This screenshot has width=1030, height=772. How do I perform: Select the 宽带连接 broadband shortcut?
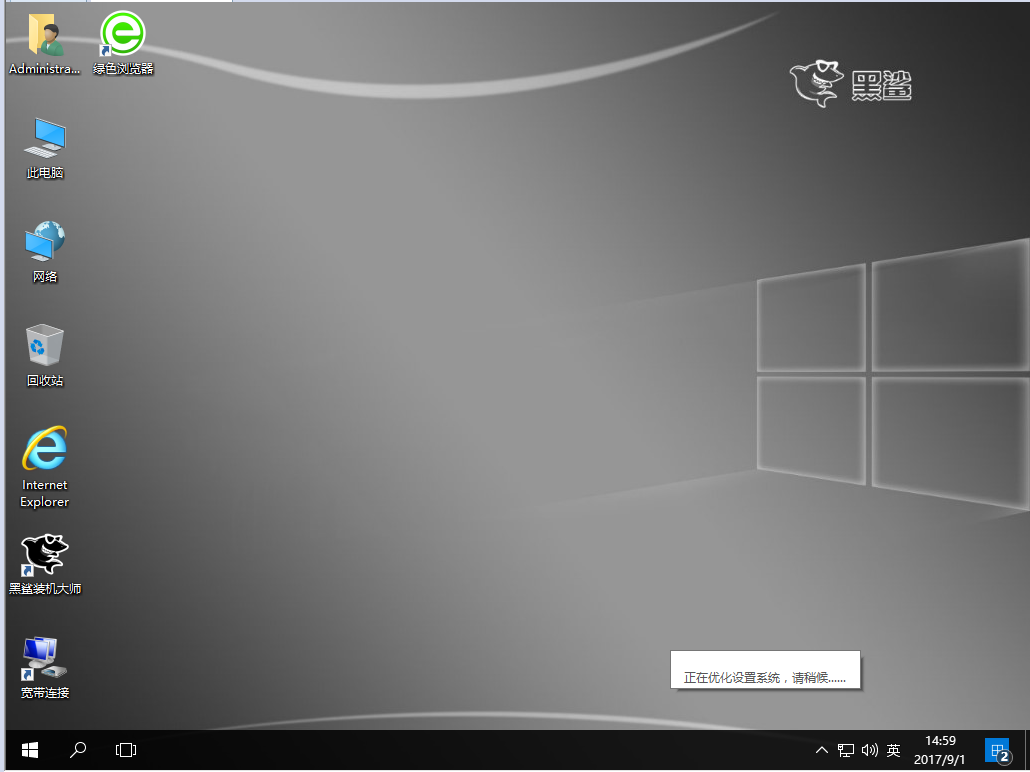pos(44,660)
